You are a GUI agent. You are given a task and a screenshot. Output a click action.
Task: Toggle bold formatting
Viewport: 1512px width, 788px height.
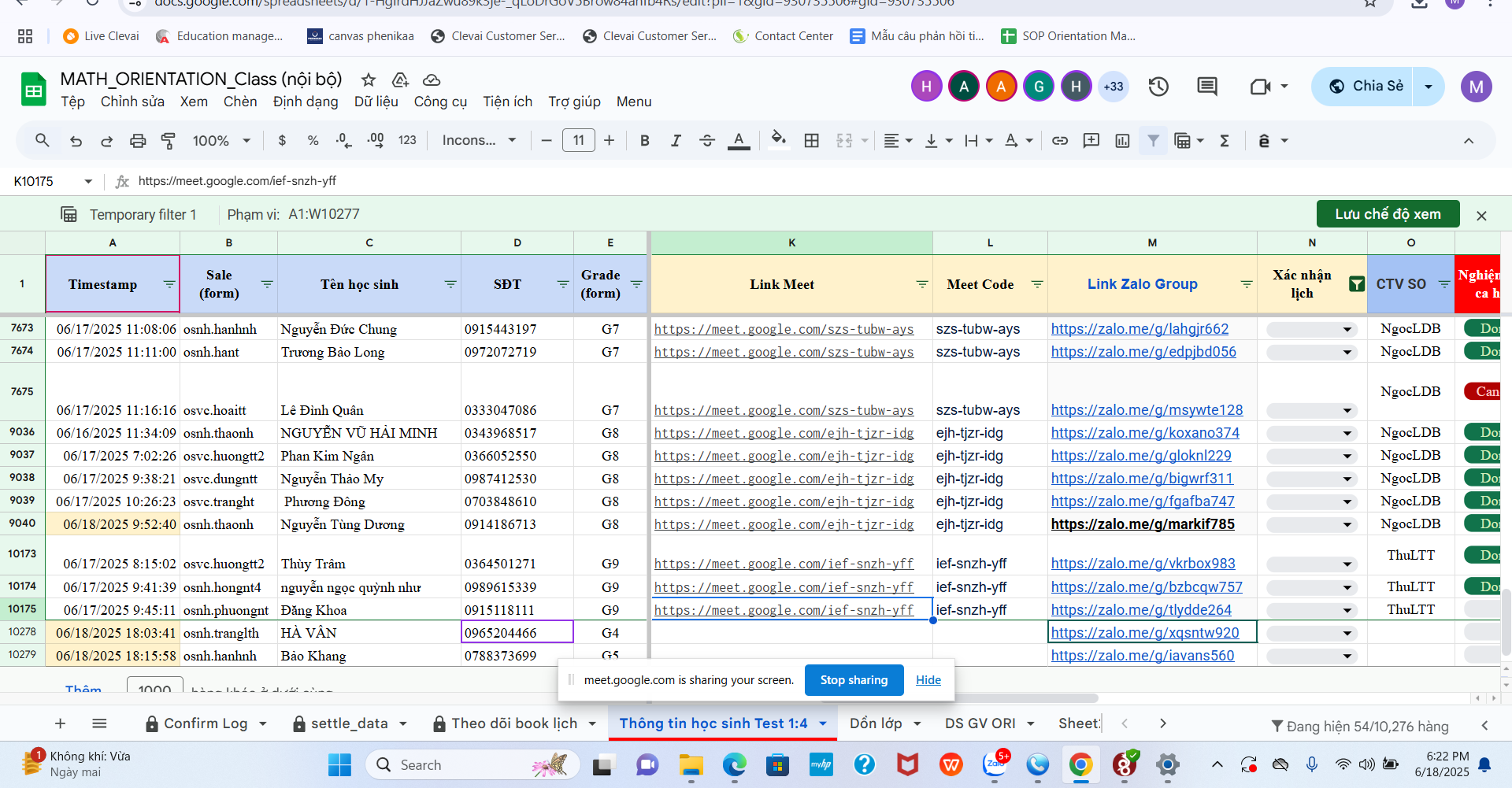pos(645,141)
